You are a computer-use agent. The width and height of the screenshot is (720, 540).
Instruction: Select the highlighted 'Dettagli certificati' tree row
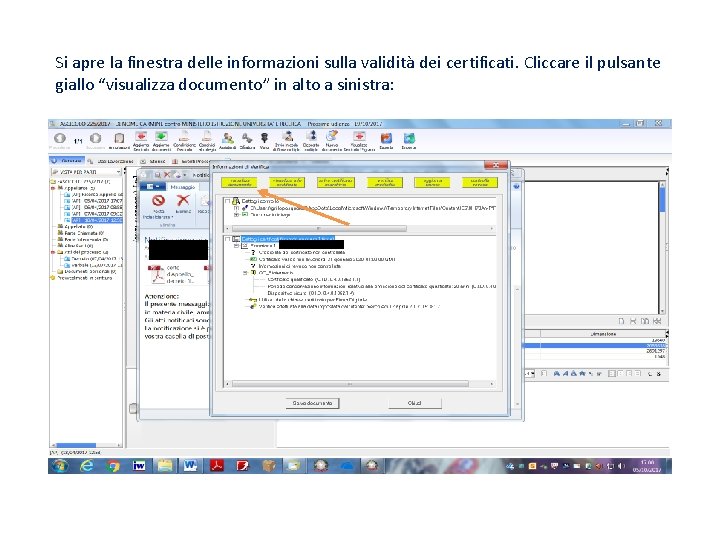tap(287, 239)
